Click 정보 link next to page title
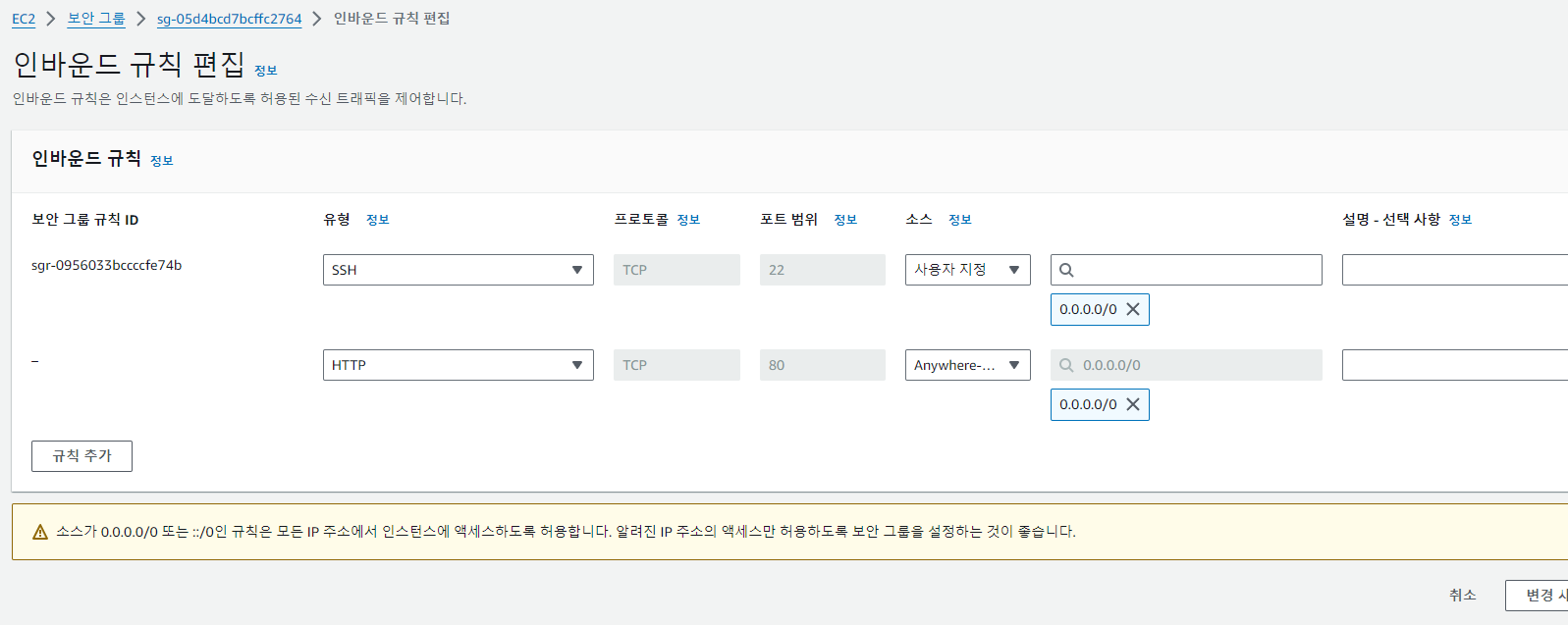Viewport: 1568px width, 625px height. click(x=266, y=71)
